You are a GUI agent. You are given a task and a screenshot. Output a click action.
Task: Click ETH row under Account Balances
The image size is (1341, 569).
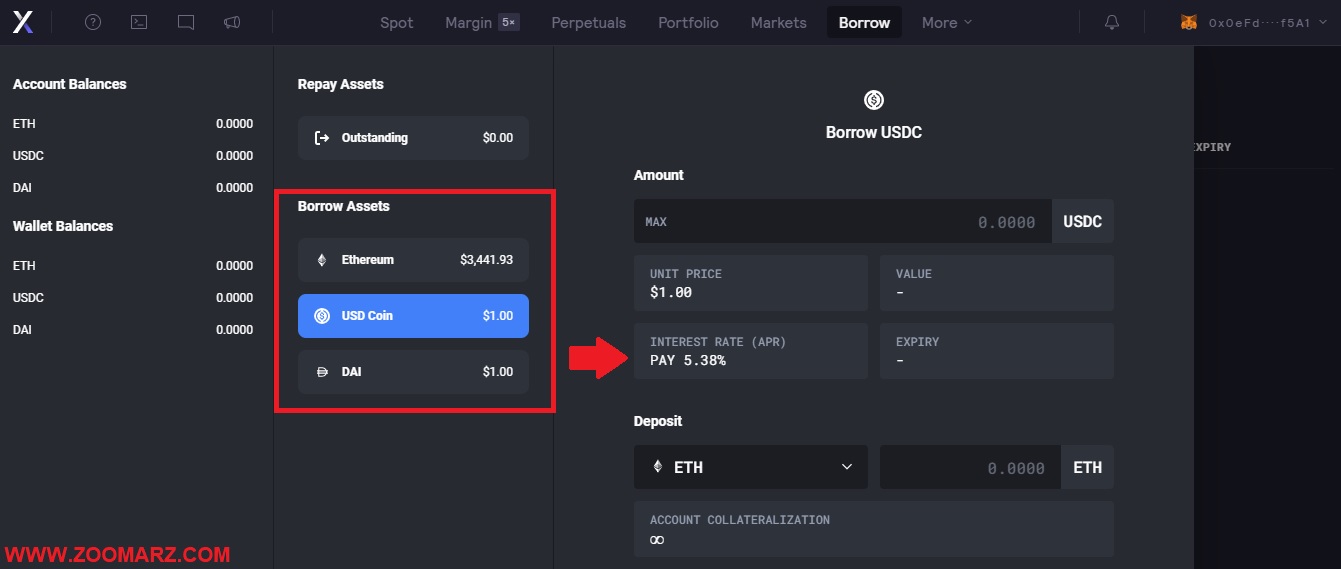[x=133, y=124]
